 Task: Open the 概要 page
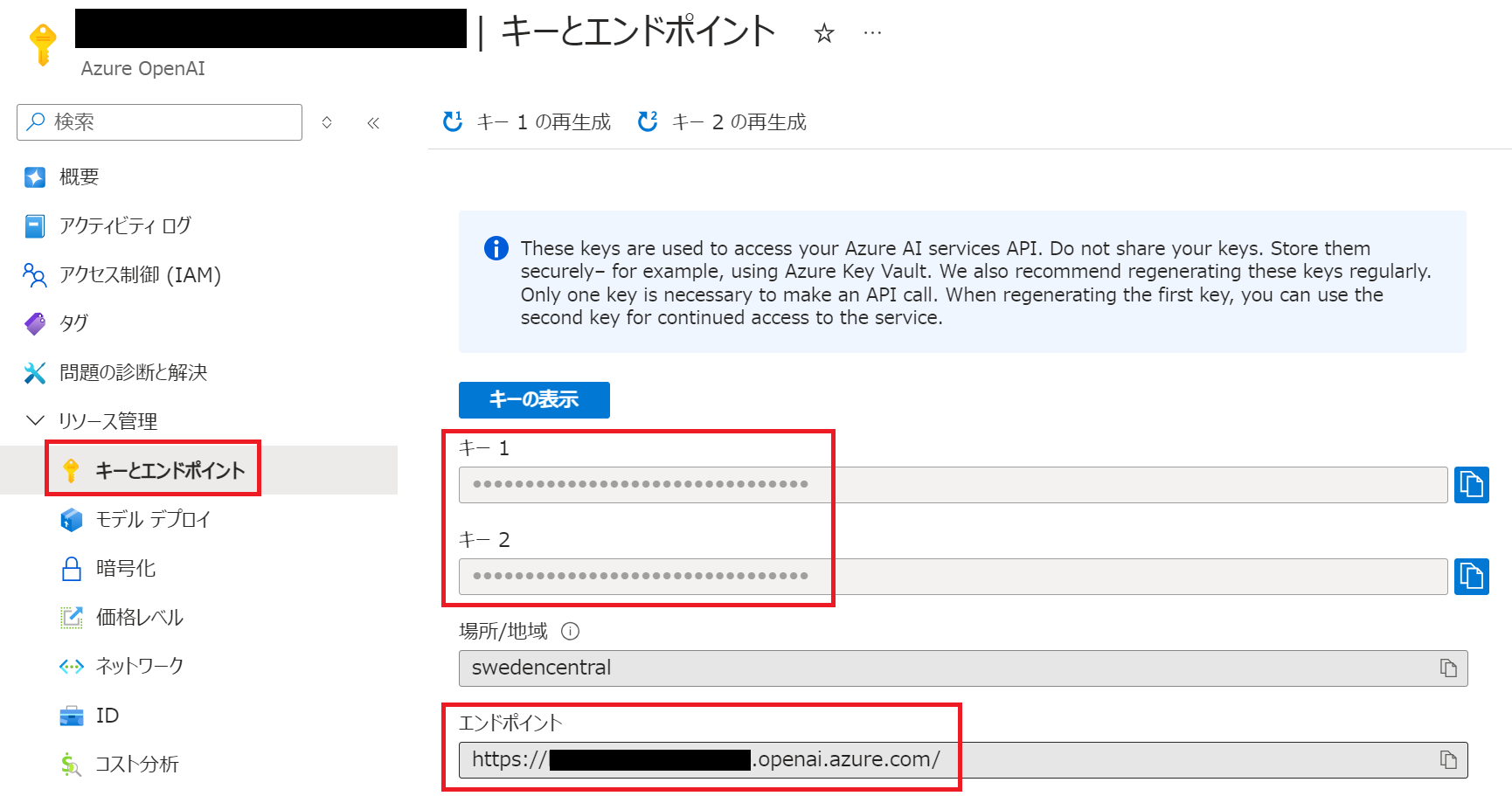pos(80,177)
